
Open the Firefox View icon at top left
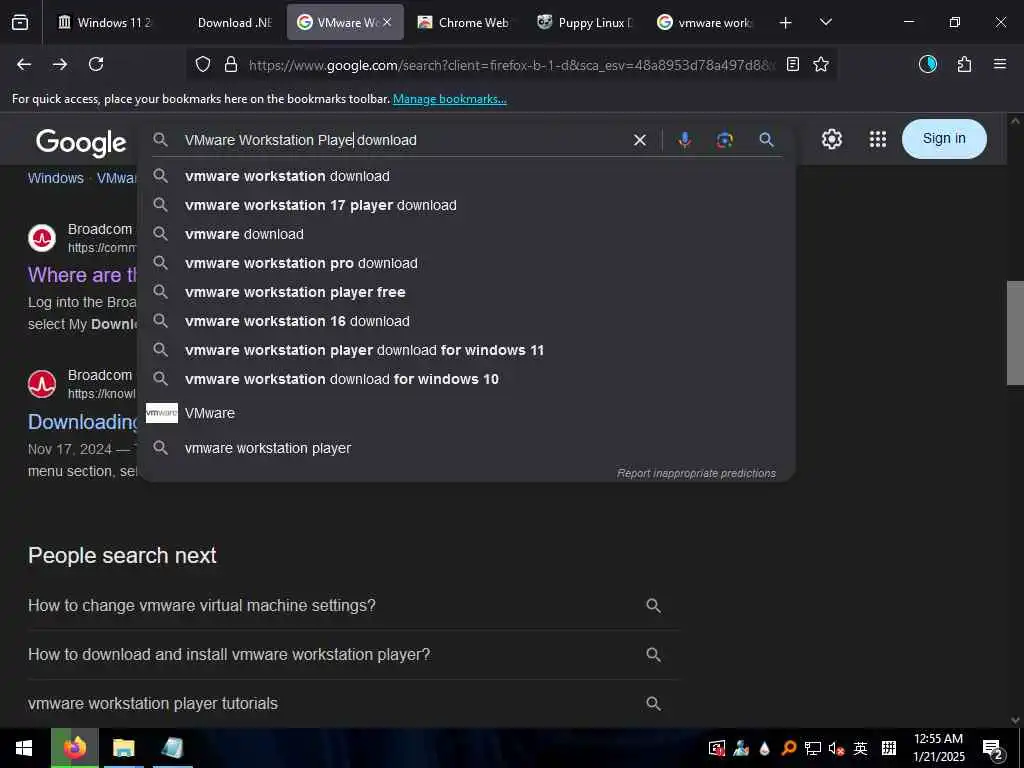coord(20,22)
